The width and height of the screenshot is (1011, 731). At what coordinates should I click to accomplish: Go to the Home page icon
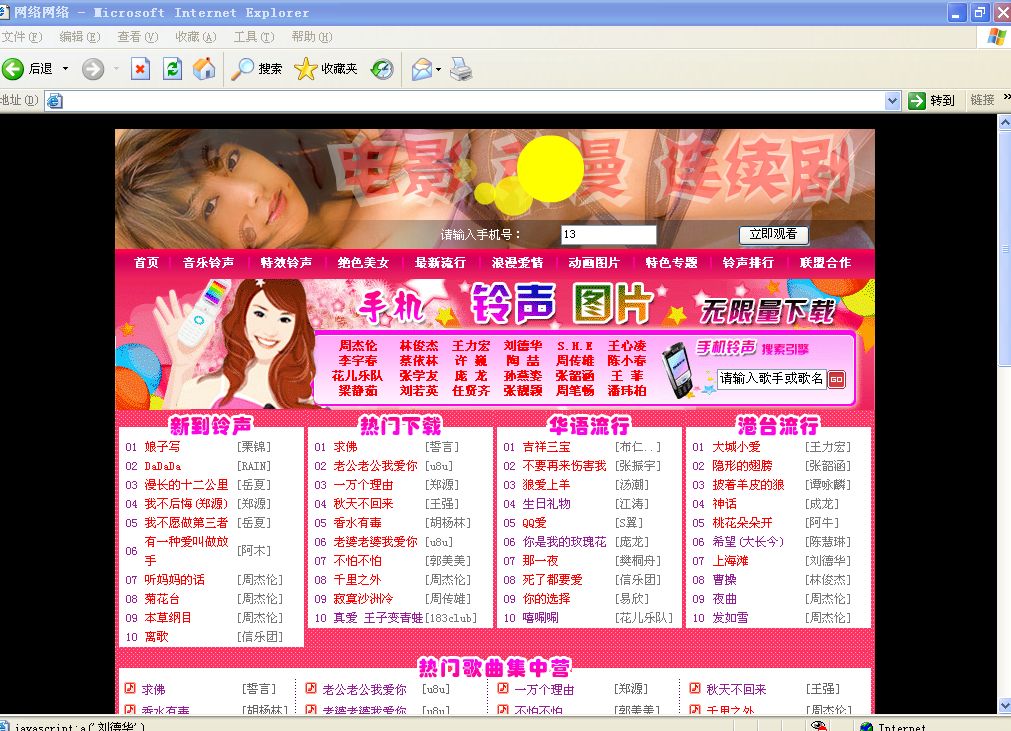click(x=204, y=68)
